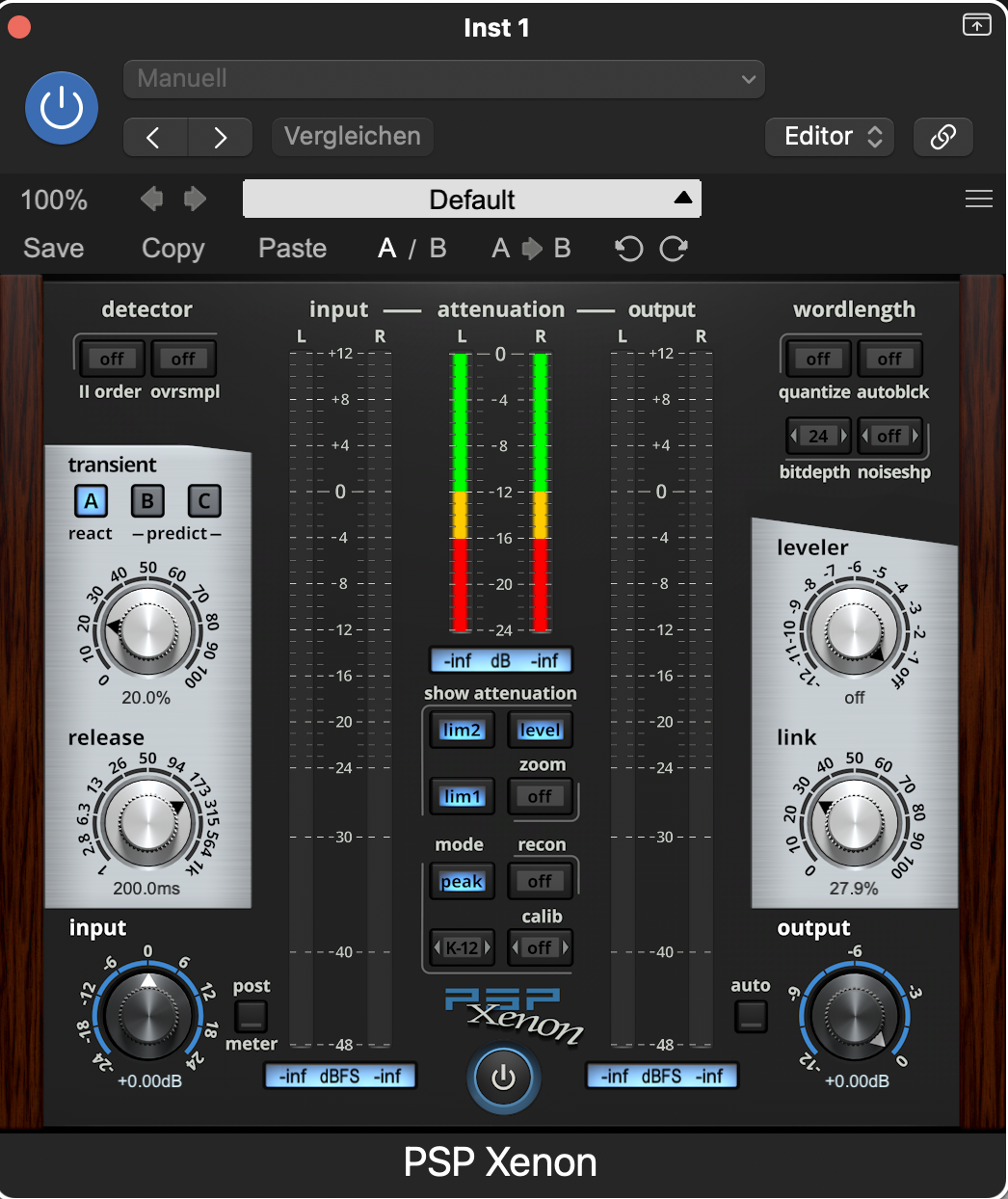Click the Paste button

click(x=293, y=249)
